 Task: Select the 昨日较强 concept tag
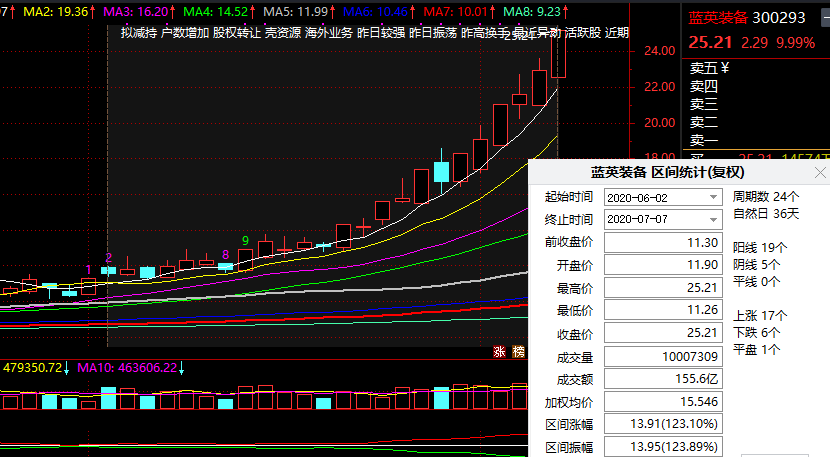381,32
